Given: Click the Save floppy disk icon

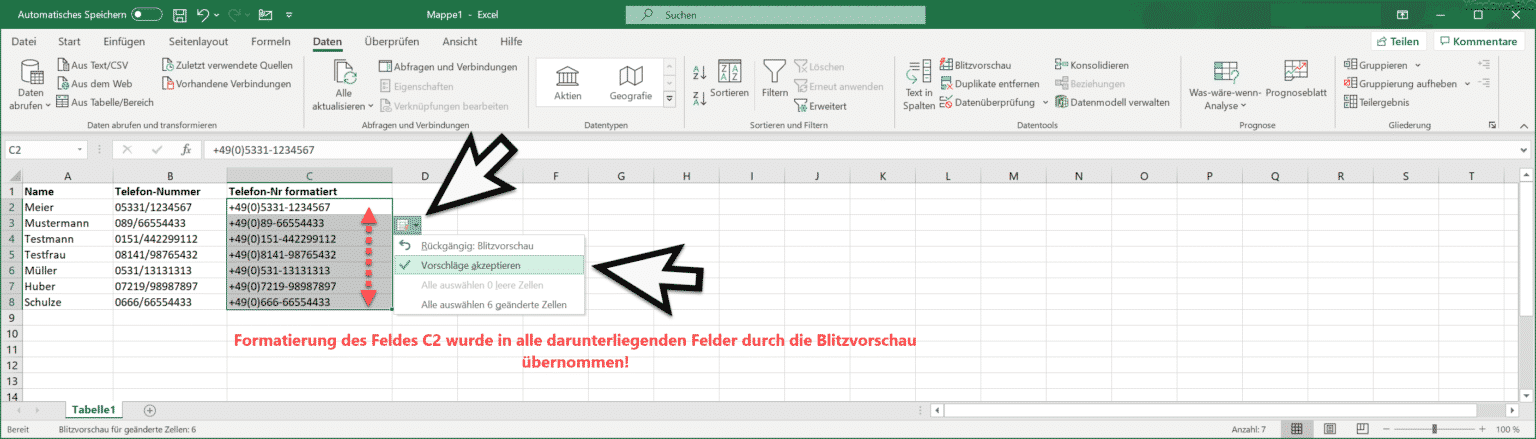Looking at the screenshot, I should [180, 15].
